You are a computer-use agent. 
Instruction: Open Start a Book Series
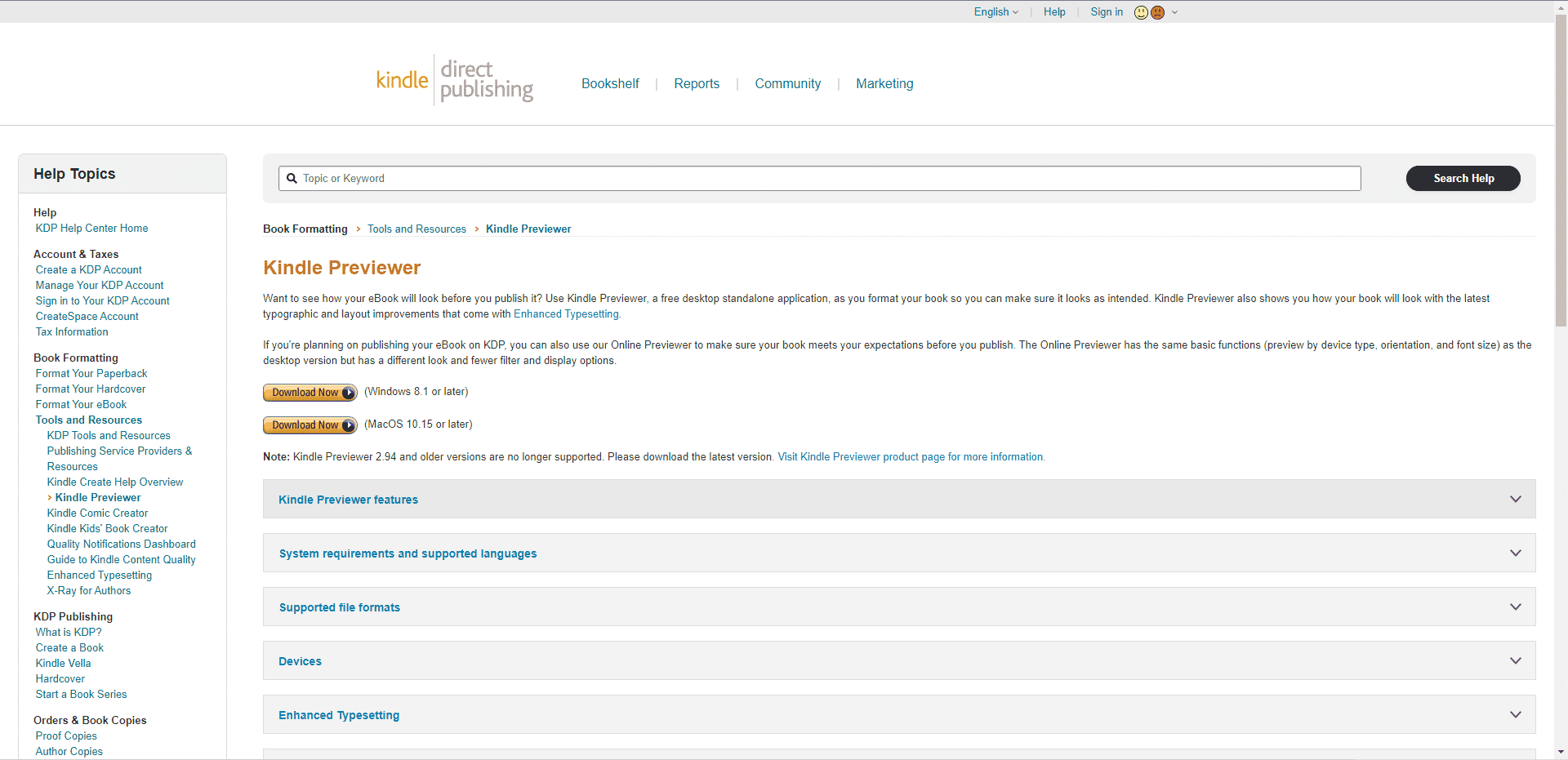(x=81, y=694)
